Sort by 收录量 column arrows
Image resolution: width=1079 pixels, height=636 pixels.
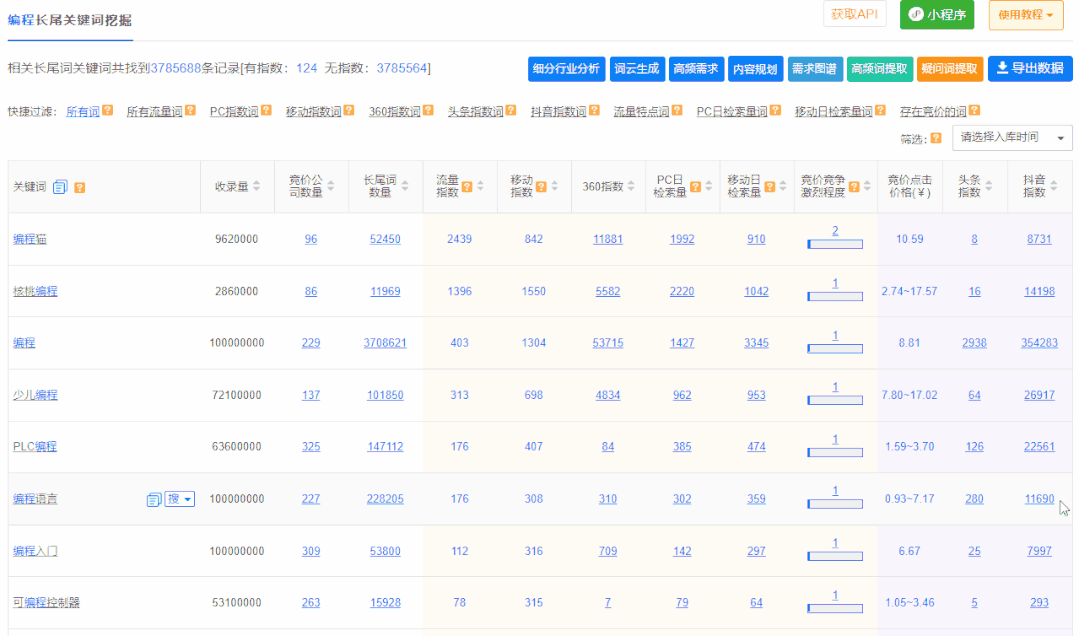257,187
